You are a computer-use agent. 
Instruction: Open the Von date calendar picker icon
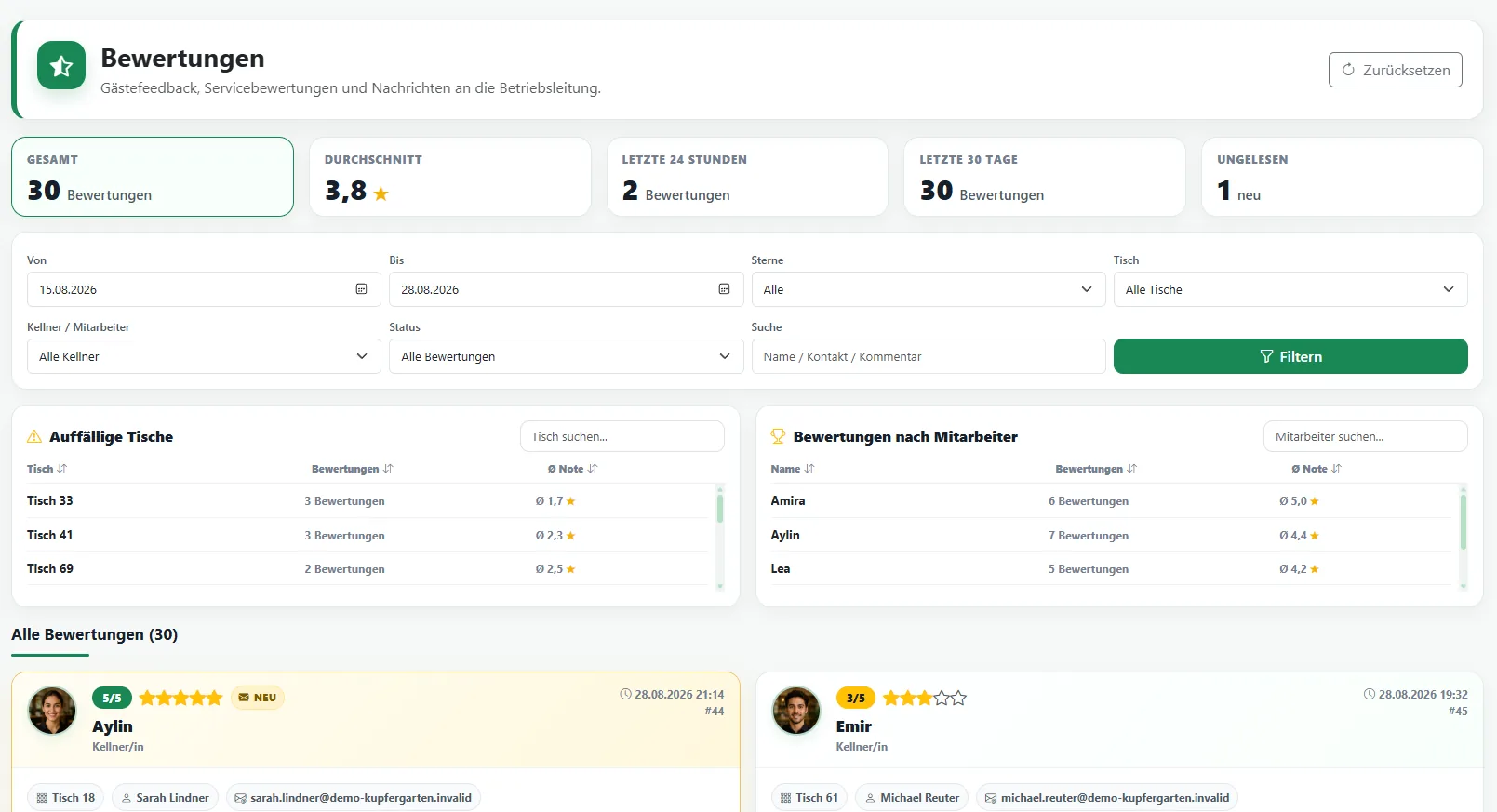coord(361,289)
